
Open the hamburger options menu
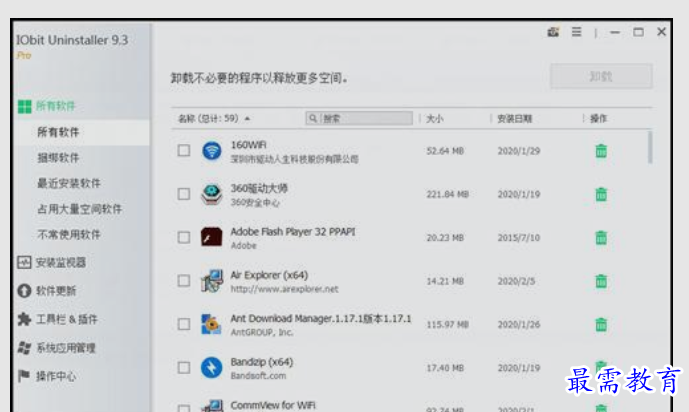[577, 32]
